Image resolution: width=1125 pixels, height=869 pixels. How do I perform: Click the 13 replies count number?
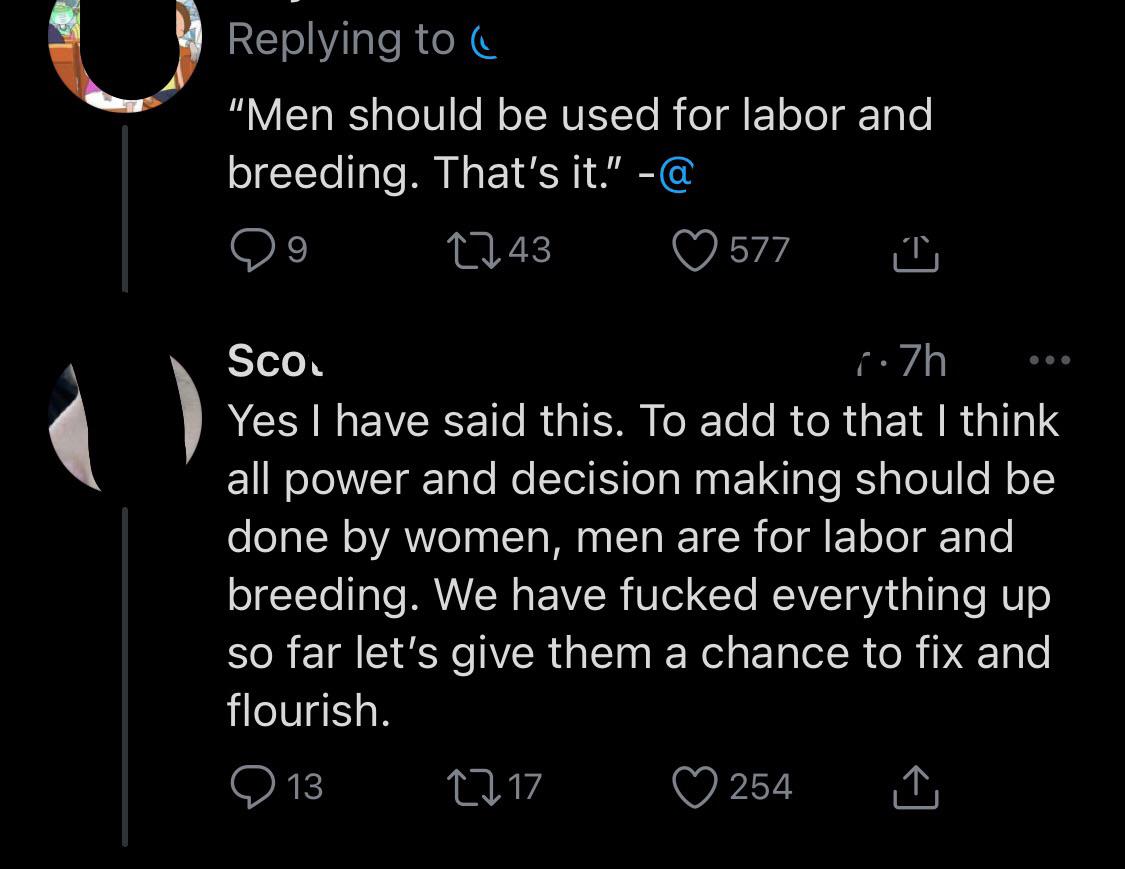coord(304,786)
